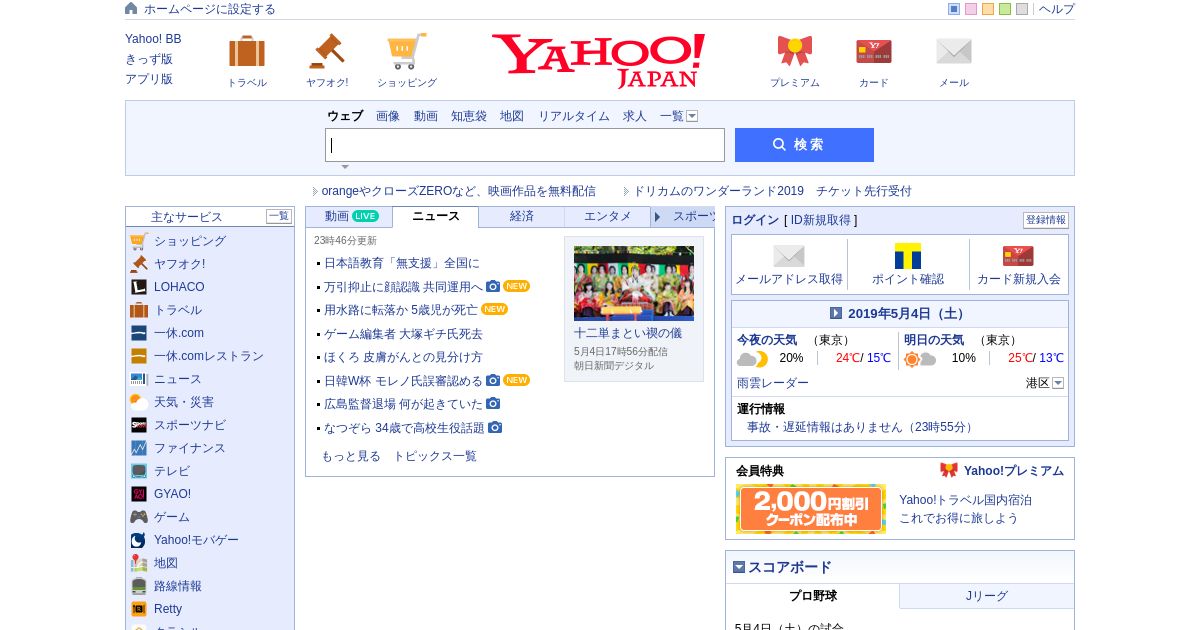
Task: Open ショッピング in the services sidebar
Action: [x=190, y=241]
